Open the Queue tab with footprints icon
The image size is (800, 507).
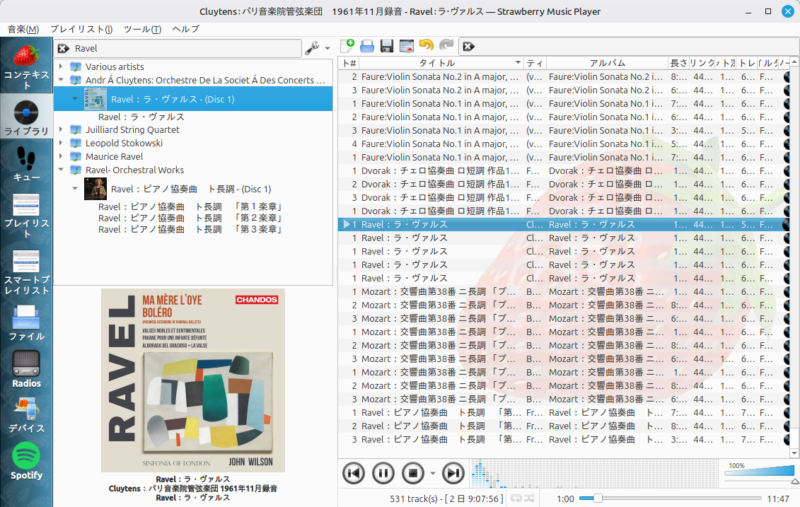click(26, 164)
